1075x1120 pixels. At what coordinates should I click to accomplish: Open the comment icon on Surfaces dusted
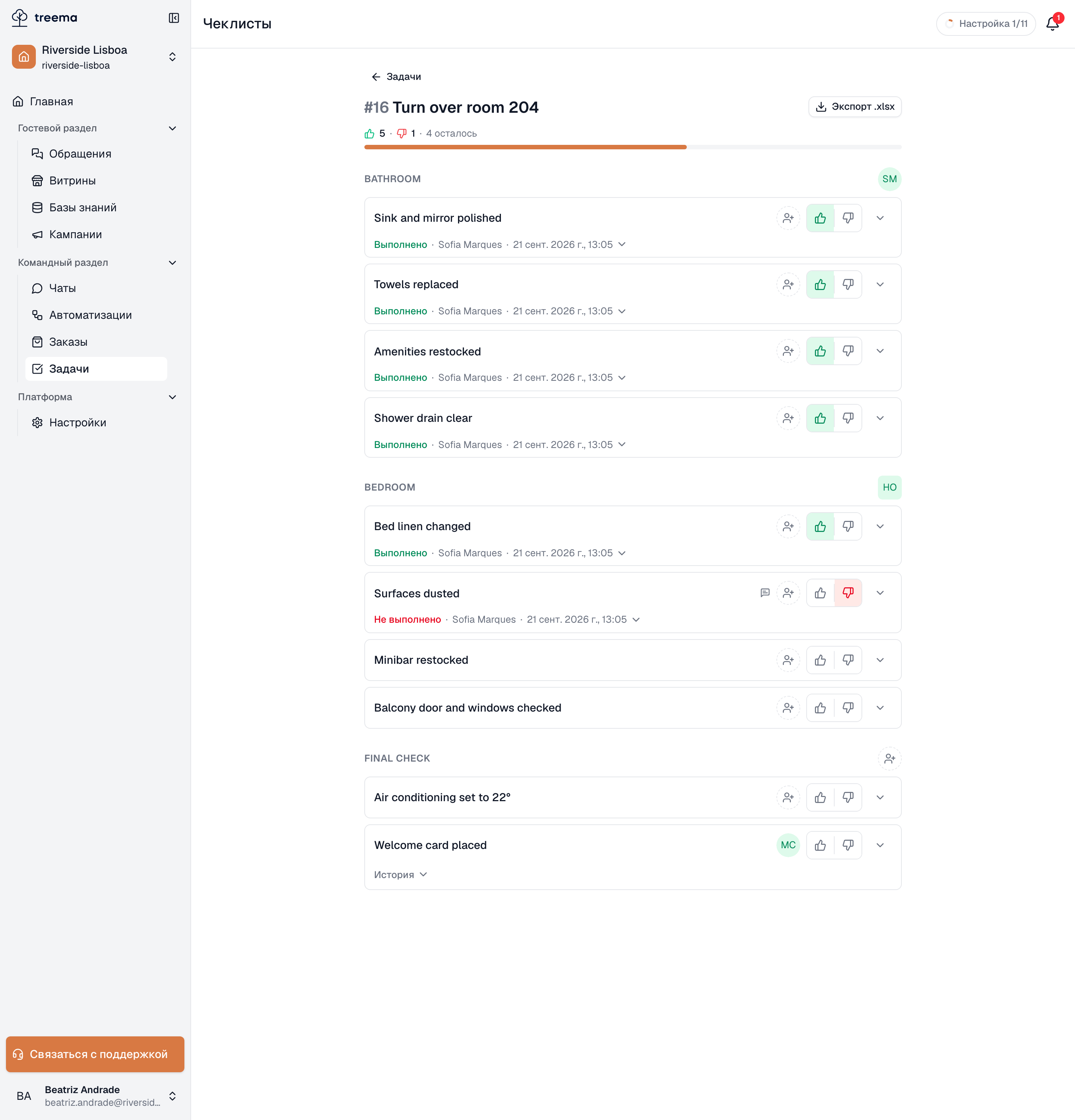click(765, 593)
